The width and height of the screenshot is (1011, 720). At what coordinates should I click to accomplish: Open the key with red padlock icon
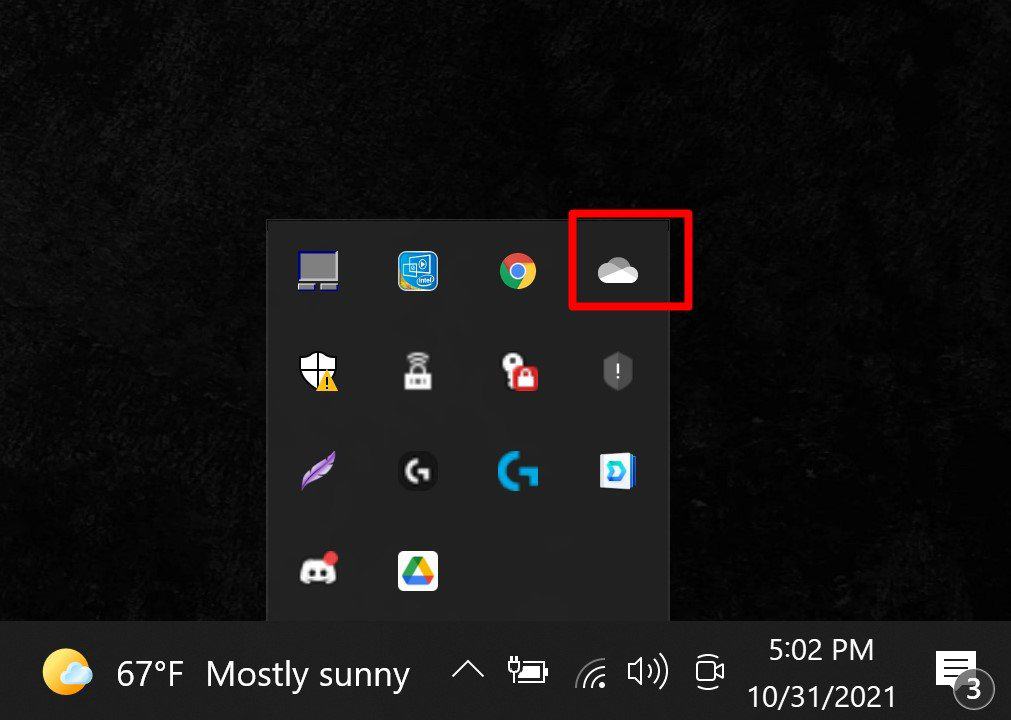coord(518,371)
